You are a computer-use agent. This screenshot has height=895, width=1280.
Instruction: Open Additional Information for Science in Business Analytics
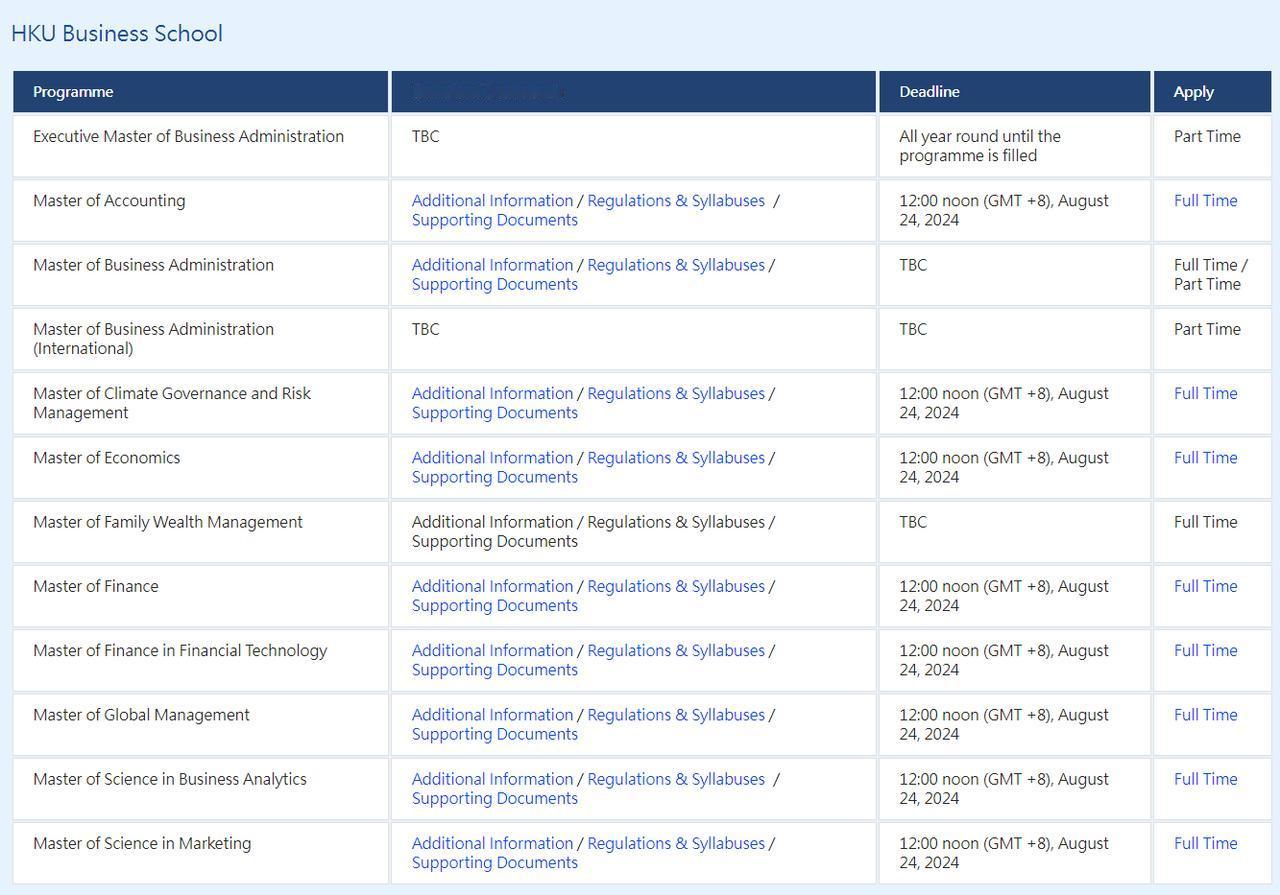point(492,780)
